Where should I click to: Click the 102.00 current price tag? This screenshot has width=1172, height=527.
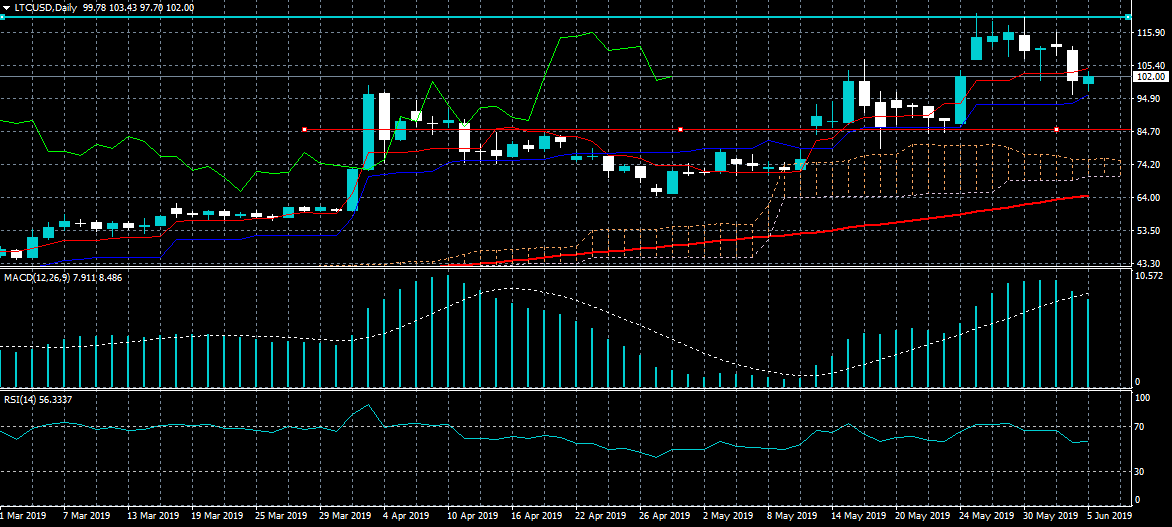[1150, 76]
